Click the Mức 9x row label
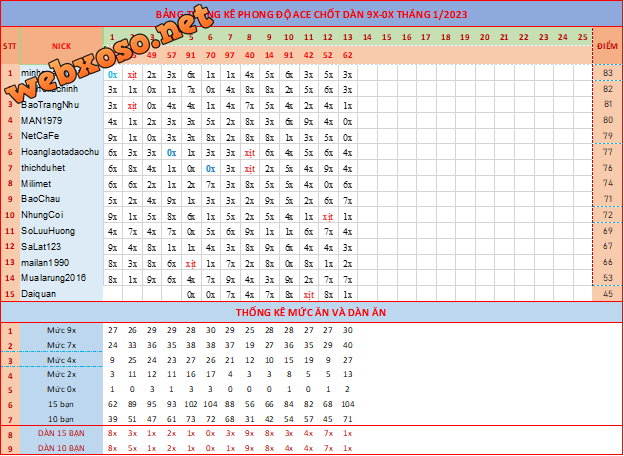This screenshot has height=456, width=624. click(x=61, y=330)
